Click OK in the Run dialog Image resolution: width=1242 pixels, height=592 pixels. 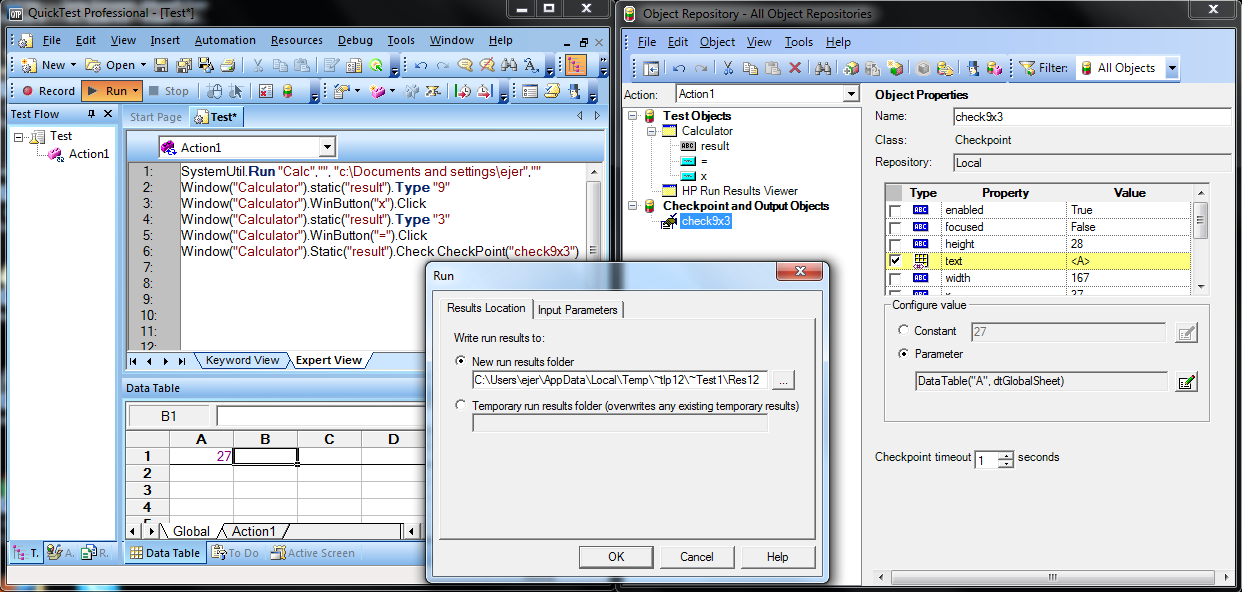(x=616, y=557)
